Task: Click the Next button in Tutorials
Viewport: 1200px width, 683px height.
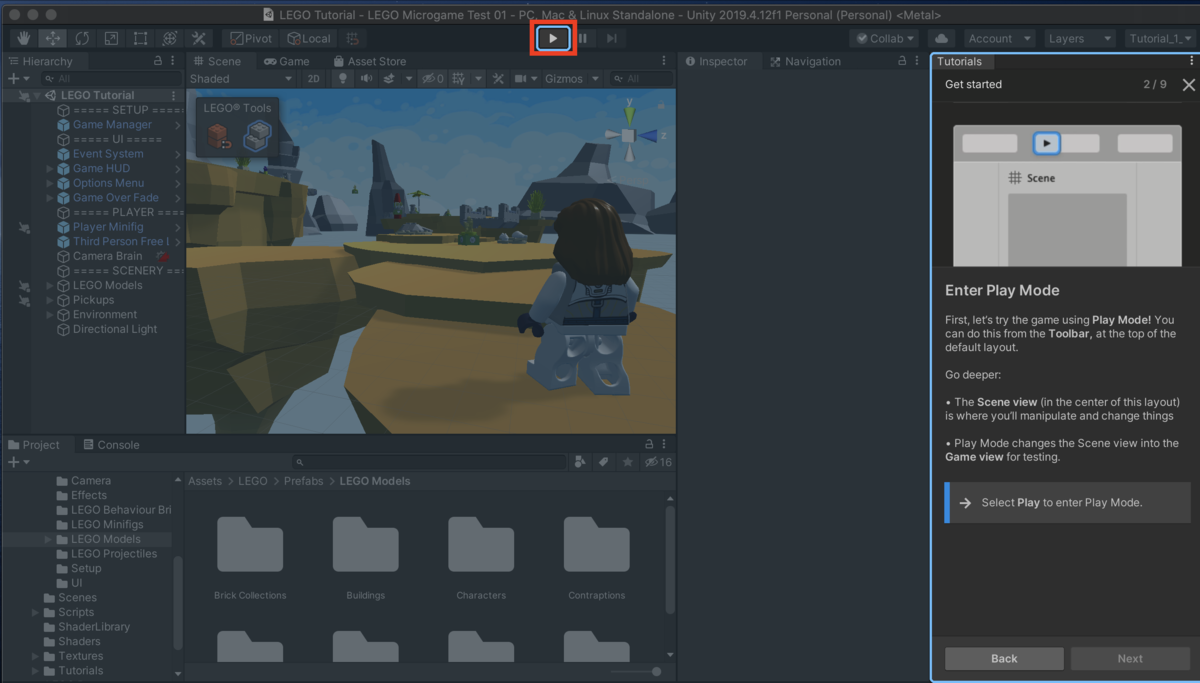Action: coord(1130,658)
